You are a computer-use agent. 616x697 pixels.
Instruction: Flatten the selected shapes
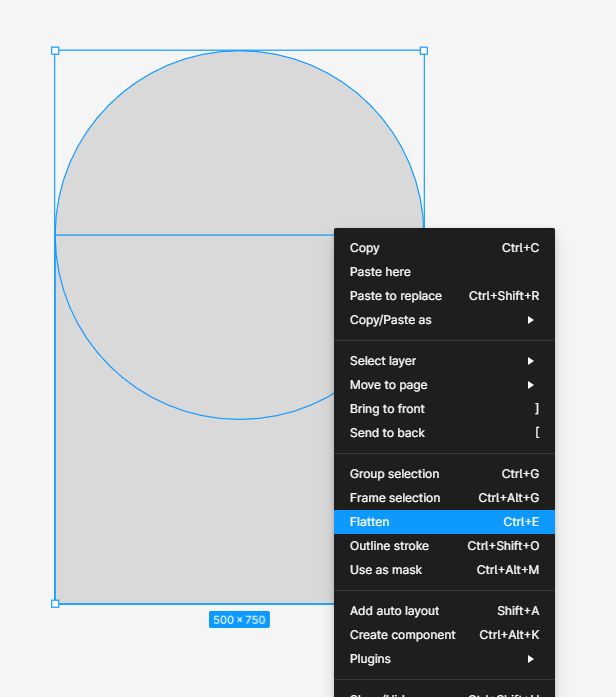tap(444, 522)
